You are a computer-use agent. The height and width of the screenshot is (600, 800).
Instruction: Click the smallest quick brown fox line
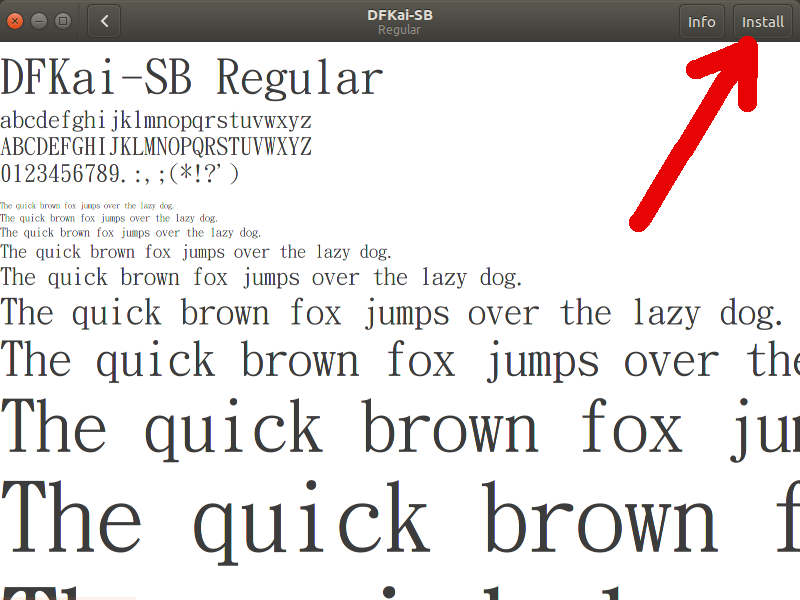click(87, 206)
